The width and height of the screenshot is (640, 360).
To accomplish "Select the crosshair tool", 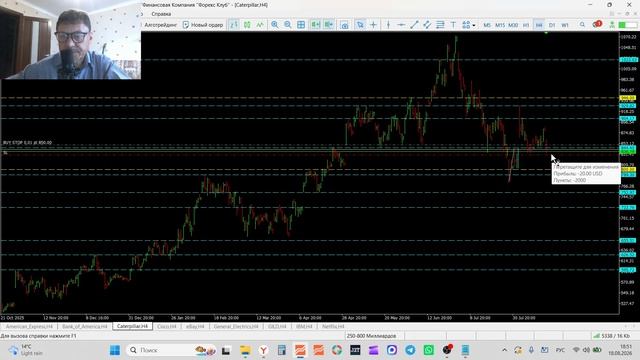I will coord(373,25).
